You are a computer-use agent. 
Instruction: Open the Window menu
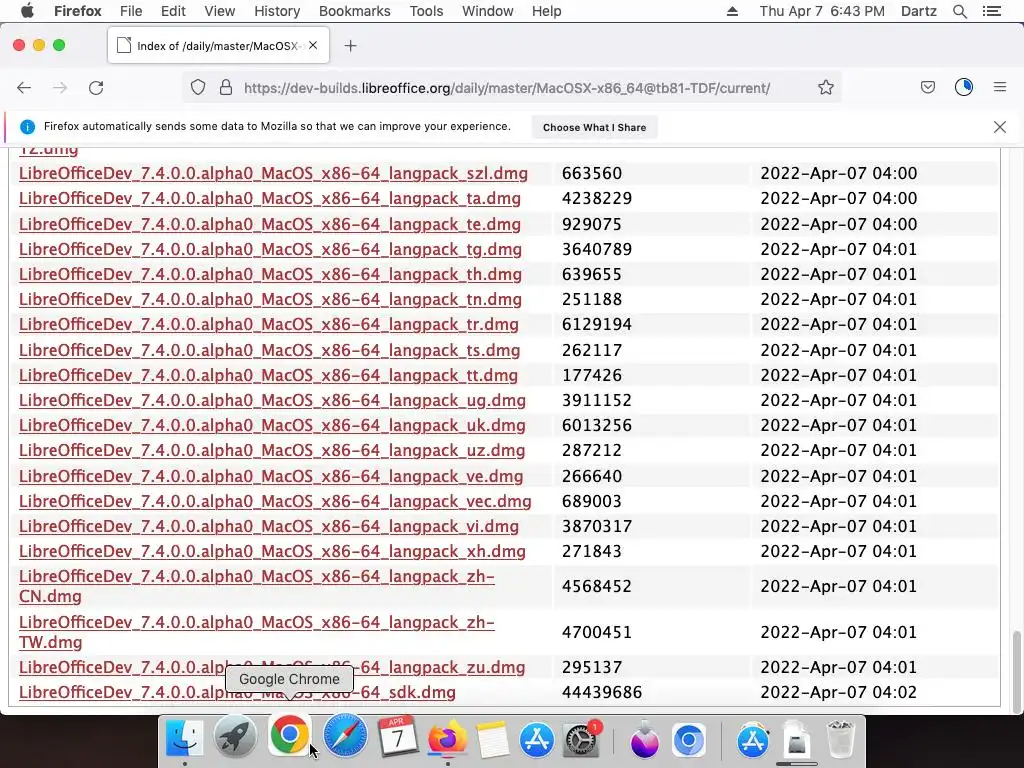point(487,11)
